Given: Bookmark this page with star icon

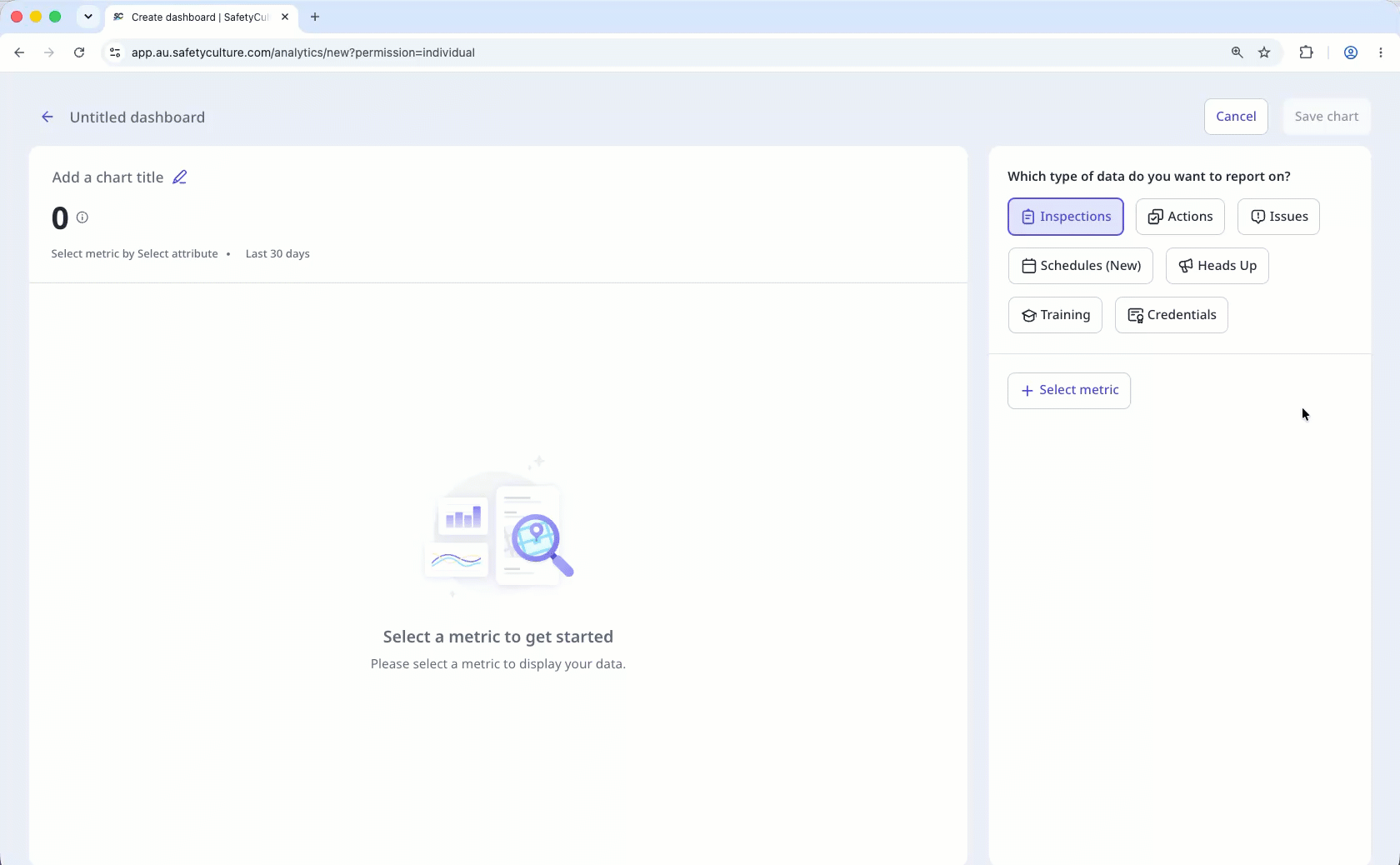Looking at the screenshot, I should 1264,52.
